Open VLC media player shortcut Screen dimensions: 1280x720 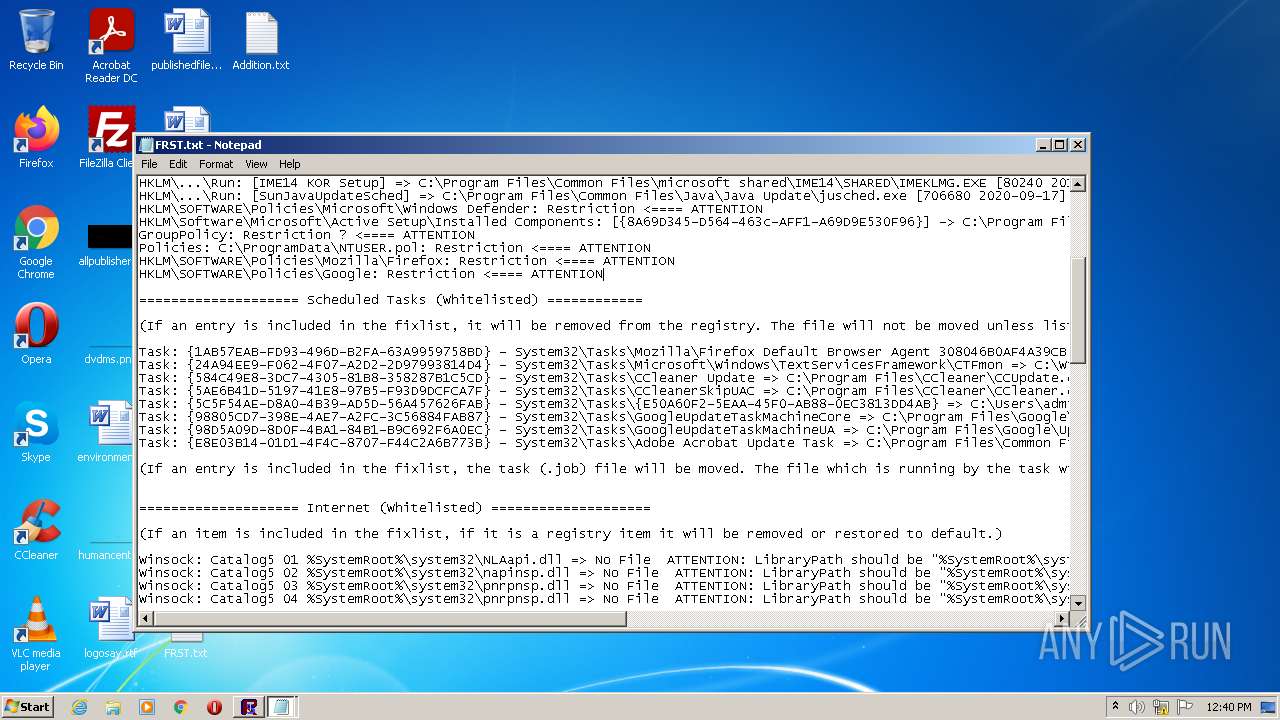36,634
